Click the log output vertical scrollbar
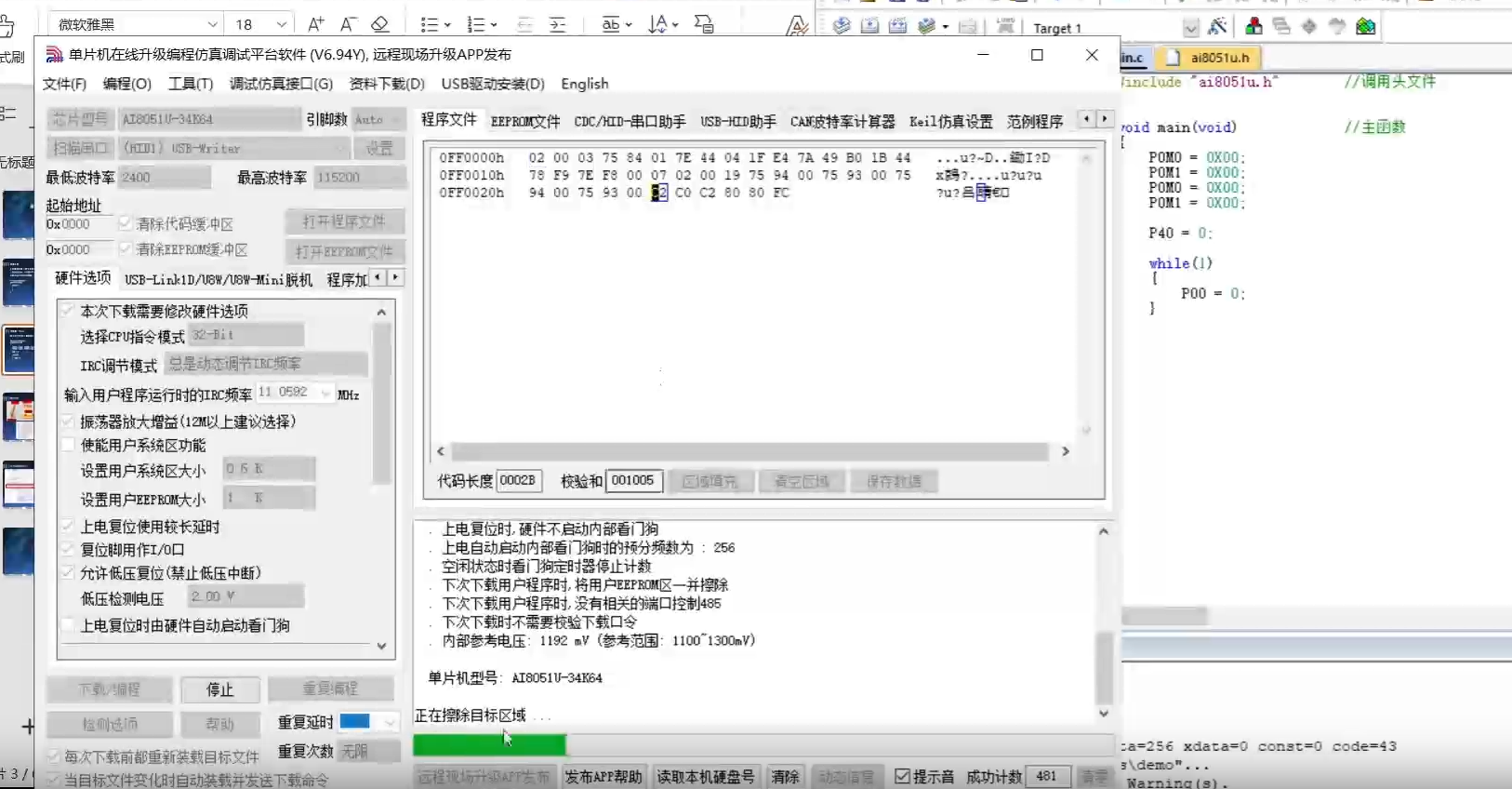This screenshot has width=1512, height=789. coord(1104,668)
